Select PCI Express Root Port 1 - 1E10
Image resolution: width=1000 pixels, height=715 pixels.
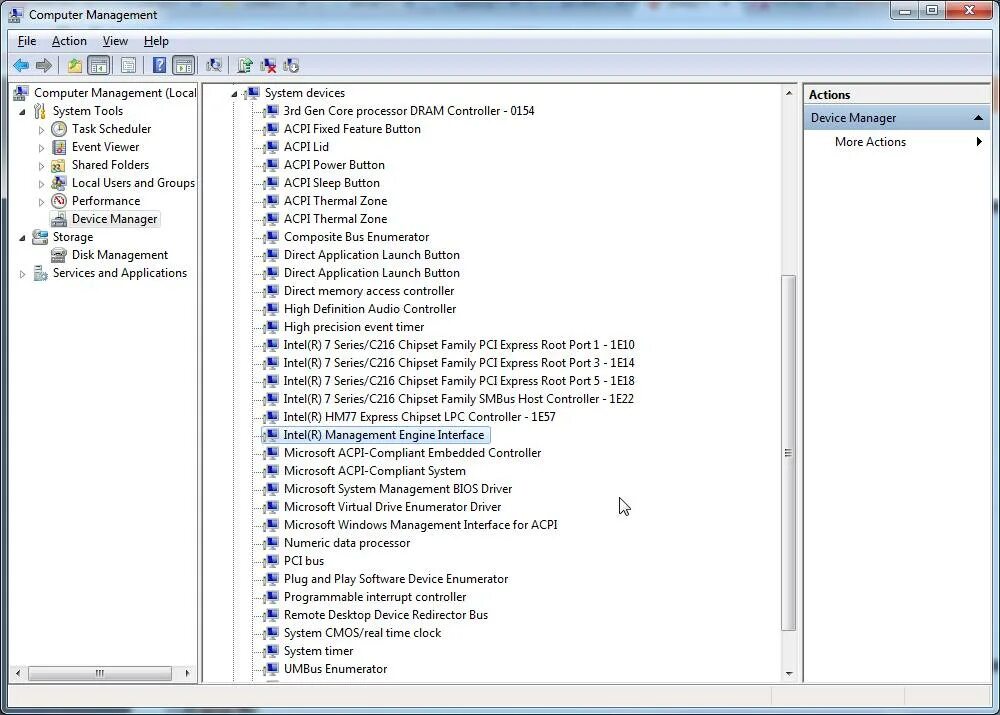click(459, 344)
